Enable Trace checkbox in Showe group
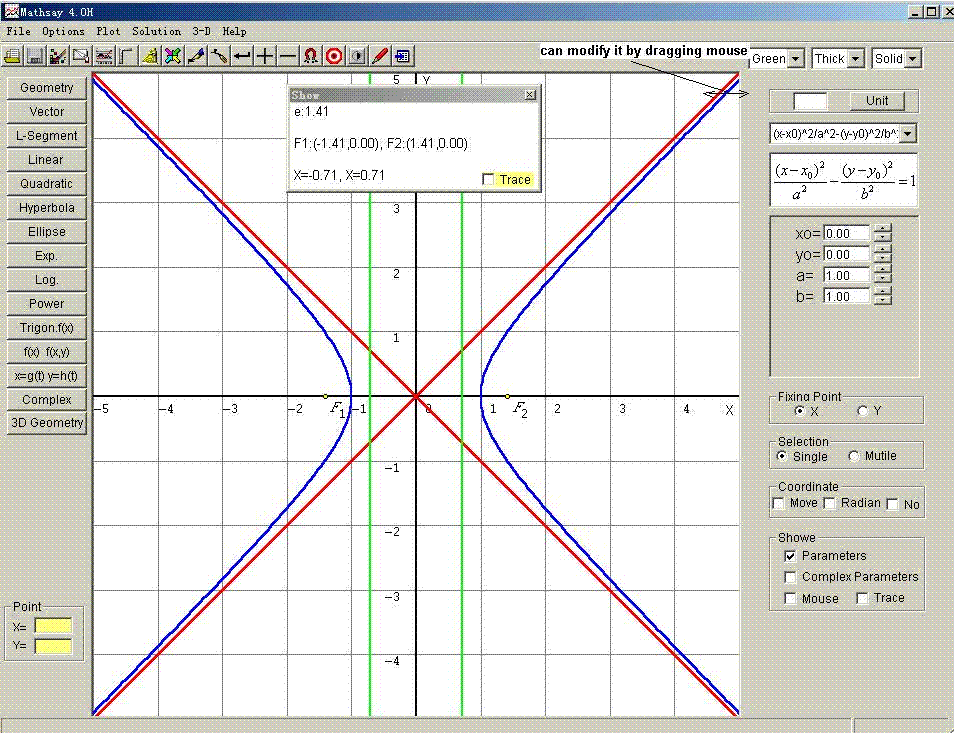Viewport: 954px width, 733px height. click(x=862, y=599)
